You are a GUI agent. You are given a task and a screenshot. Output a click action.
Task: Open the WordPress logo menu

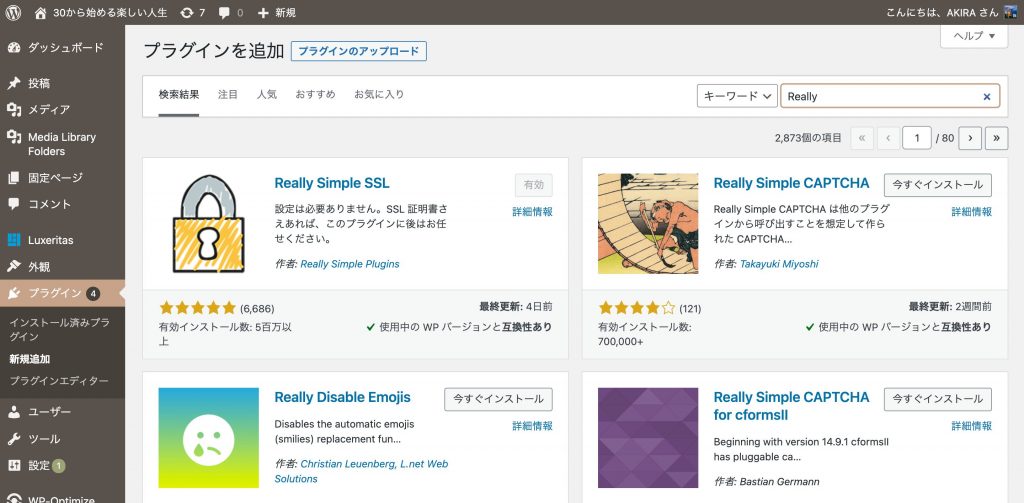tap(13, 12)
